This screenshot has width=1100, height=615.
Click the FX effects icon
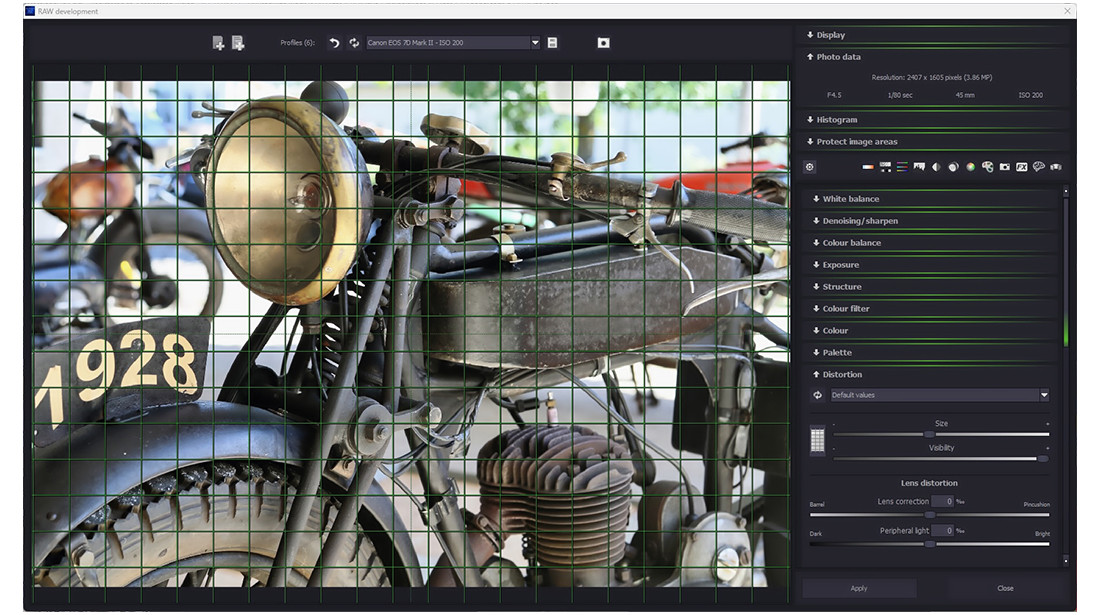pos(1021,167)
